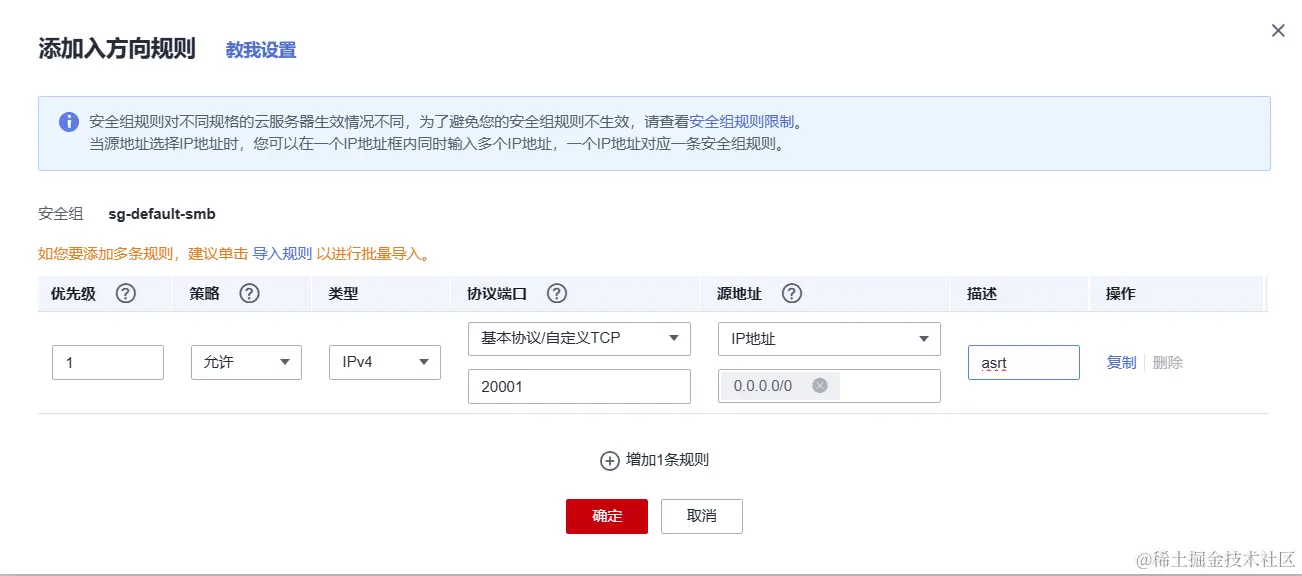Close the add inbound rule dialog

[1278, 31]
